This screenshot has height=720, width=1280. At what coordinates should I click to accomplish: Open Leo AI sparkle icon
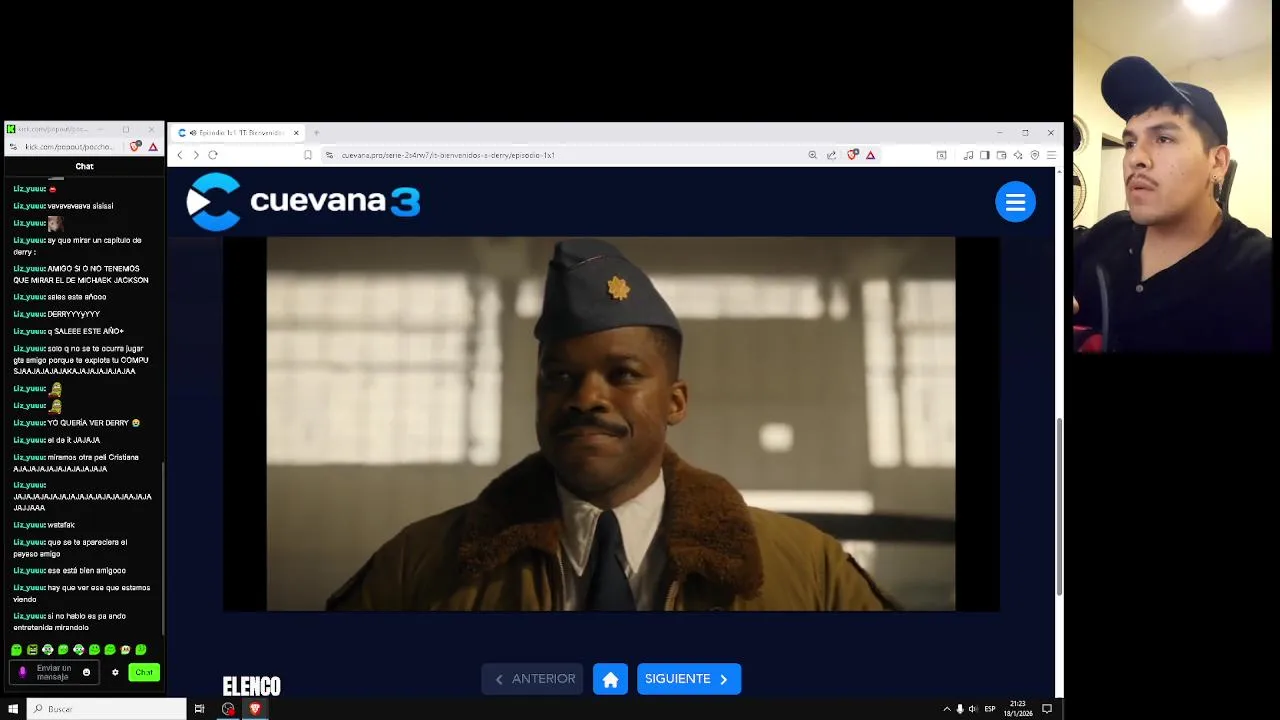(x=1018, y=155)
